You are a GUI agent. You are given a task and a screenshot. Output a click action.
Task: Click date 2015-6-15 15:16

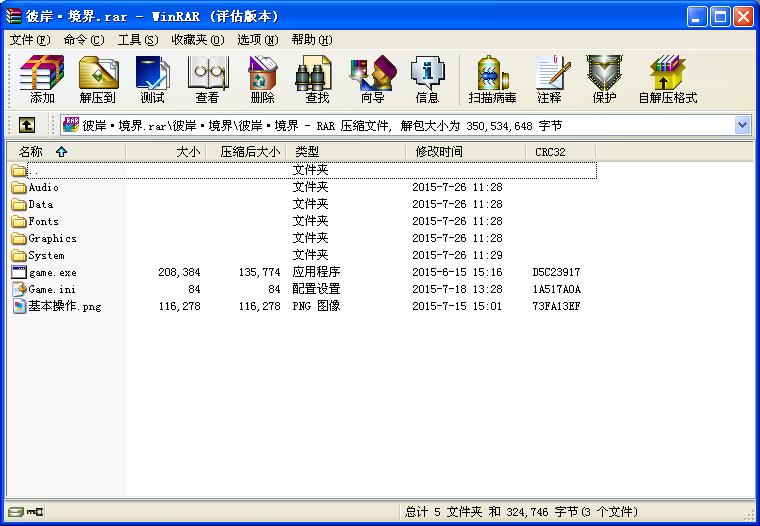[x=457, y=272]
